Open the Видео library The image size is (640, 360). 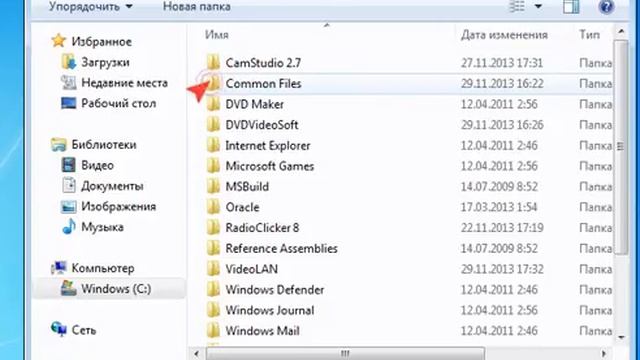click(x=97, y=165)
